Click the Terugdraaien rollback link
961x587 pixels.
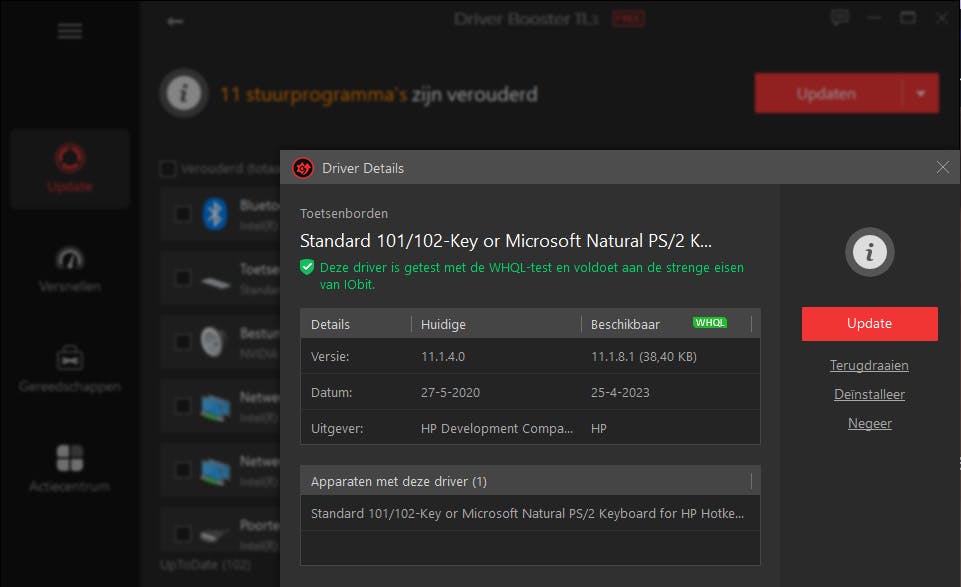tap(869, 366)
